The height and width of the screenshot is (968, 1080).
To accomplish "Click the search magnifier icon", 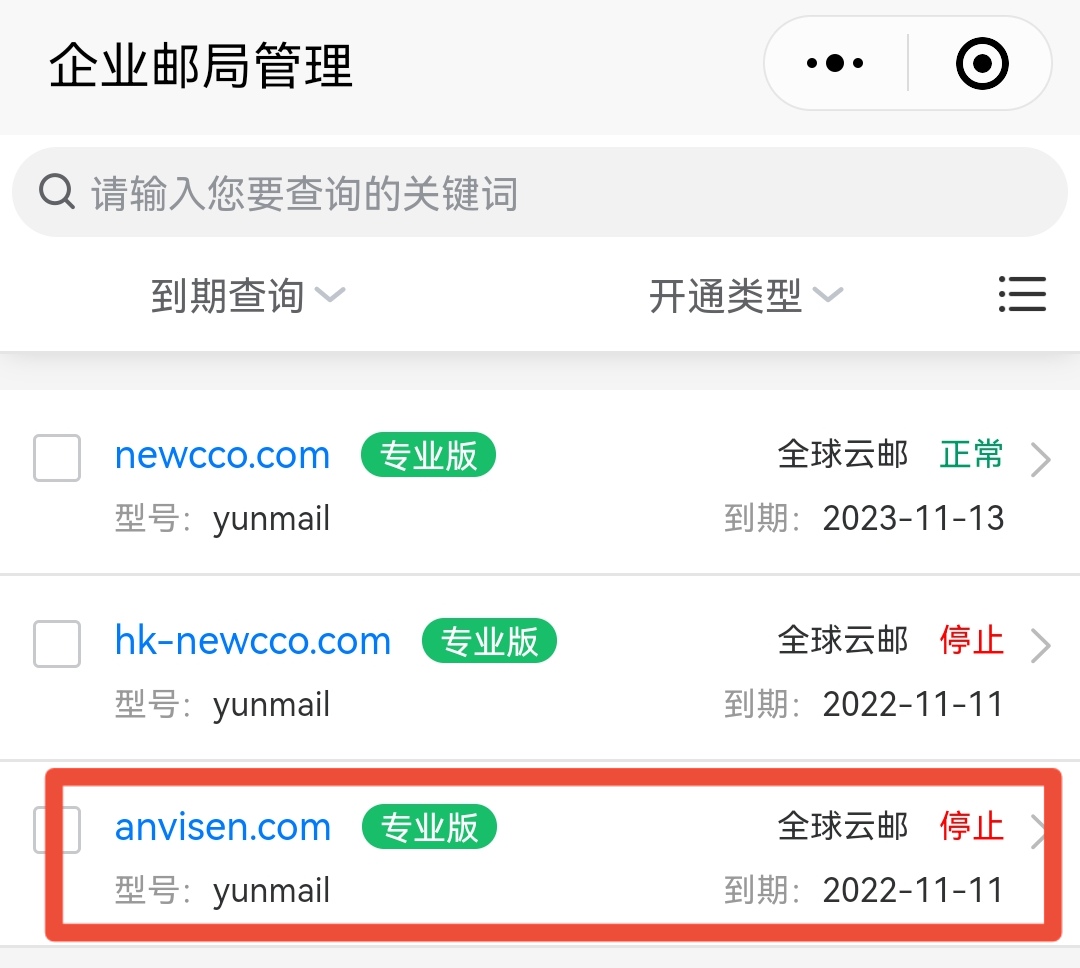I will click(56, 192).
